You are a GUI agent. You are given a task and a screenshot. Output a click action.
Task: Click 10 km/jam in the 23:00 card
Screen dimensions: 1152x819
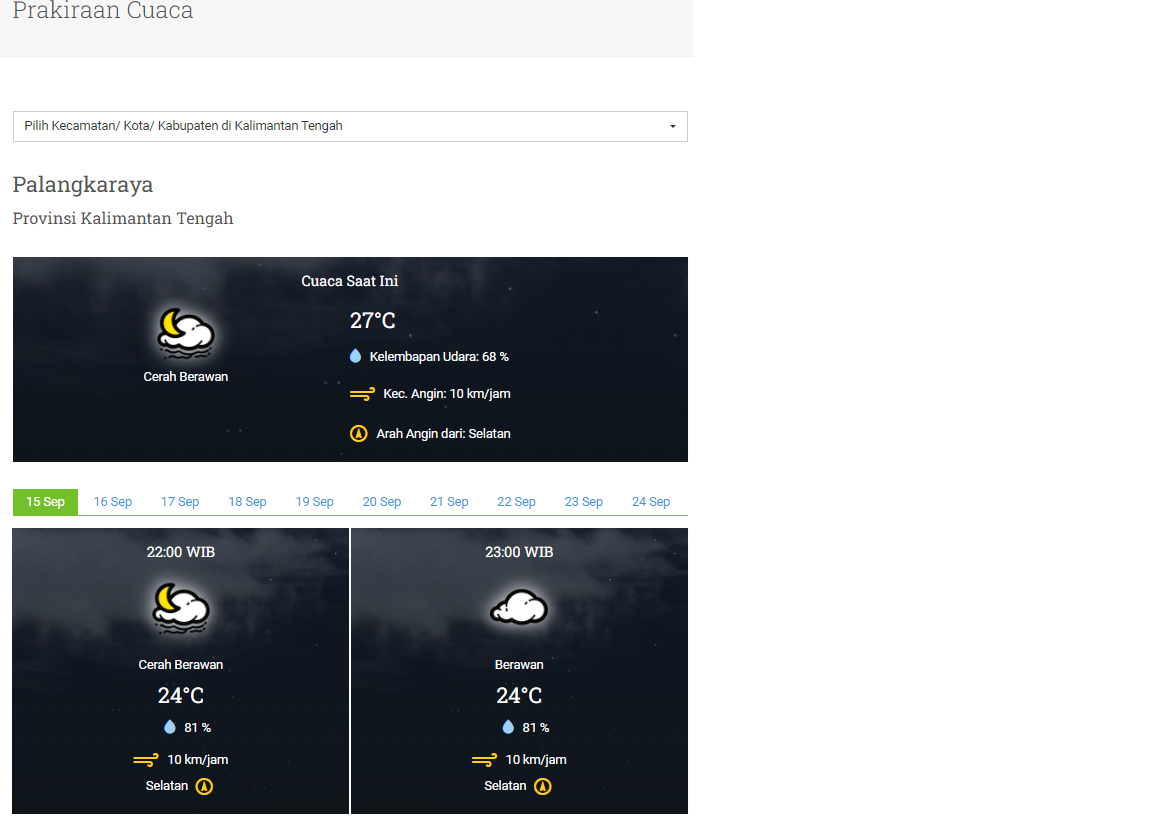tap(536, 760)
